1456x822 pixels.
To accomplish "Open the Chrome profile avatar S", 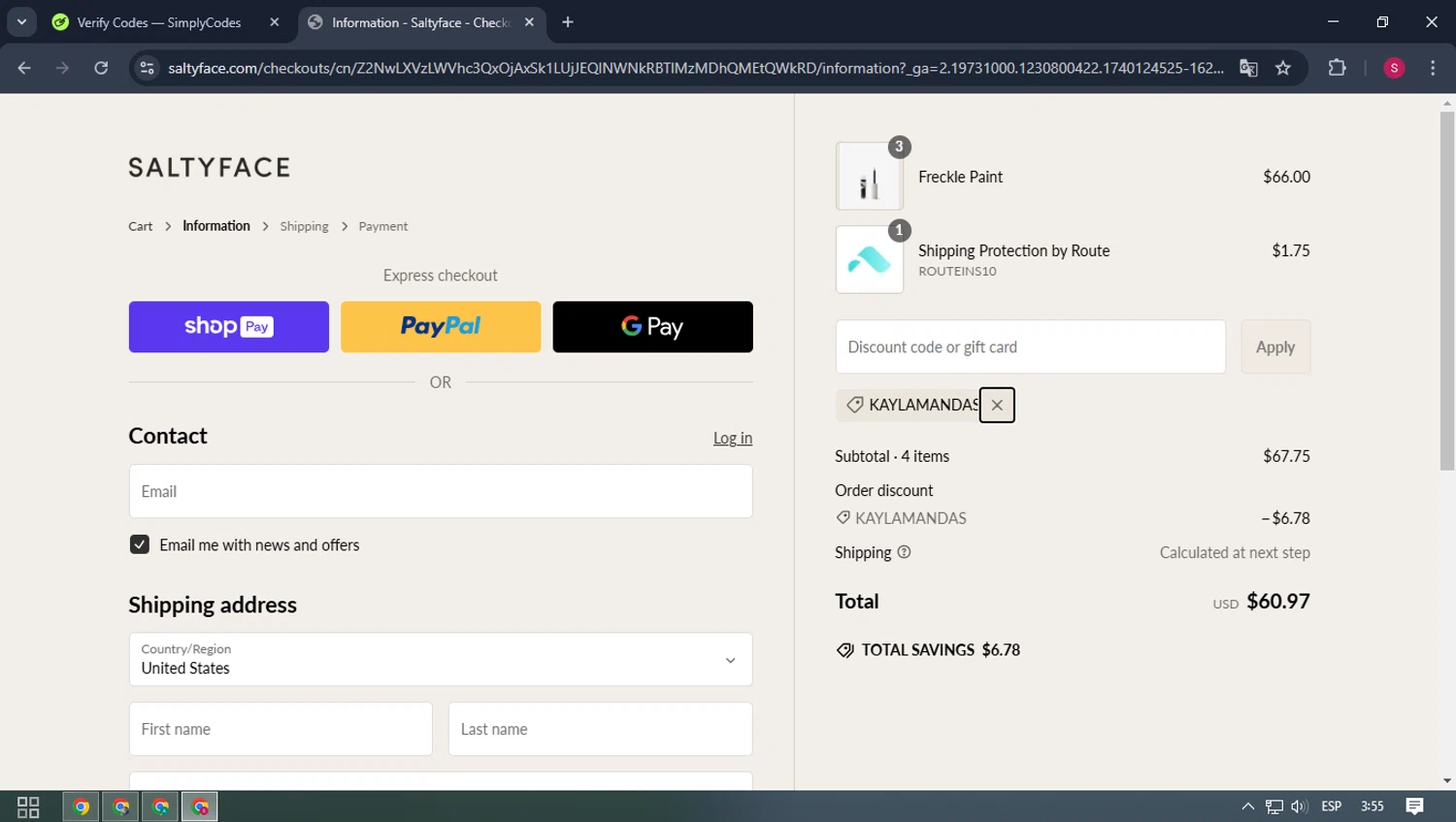I will [x=1394, y=68].
